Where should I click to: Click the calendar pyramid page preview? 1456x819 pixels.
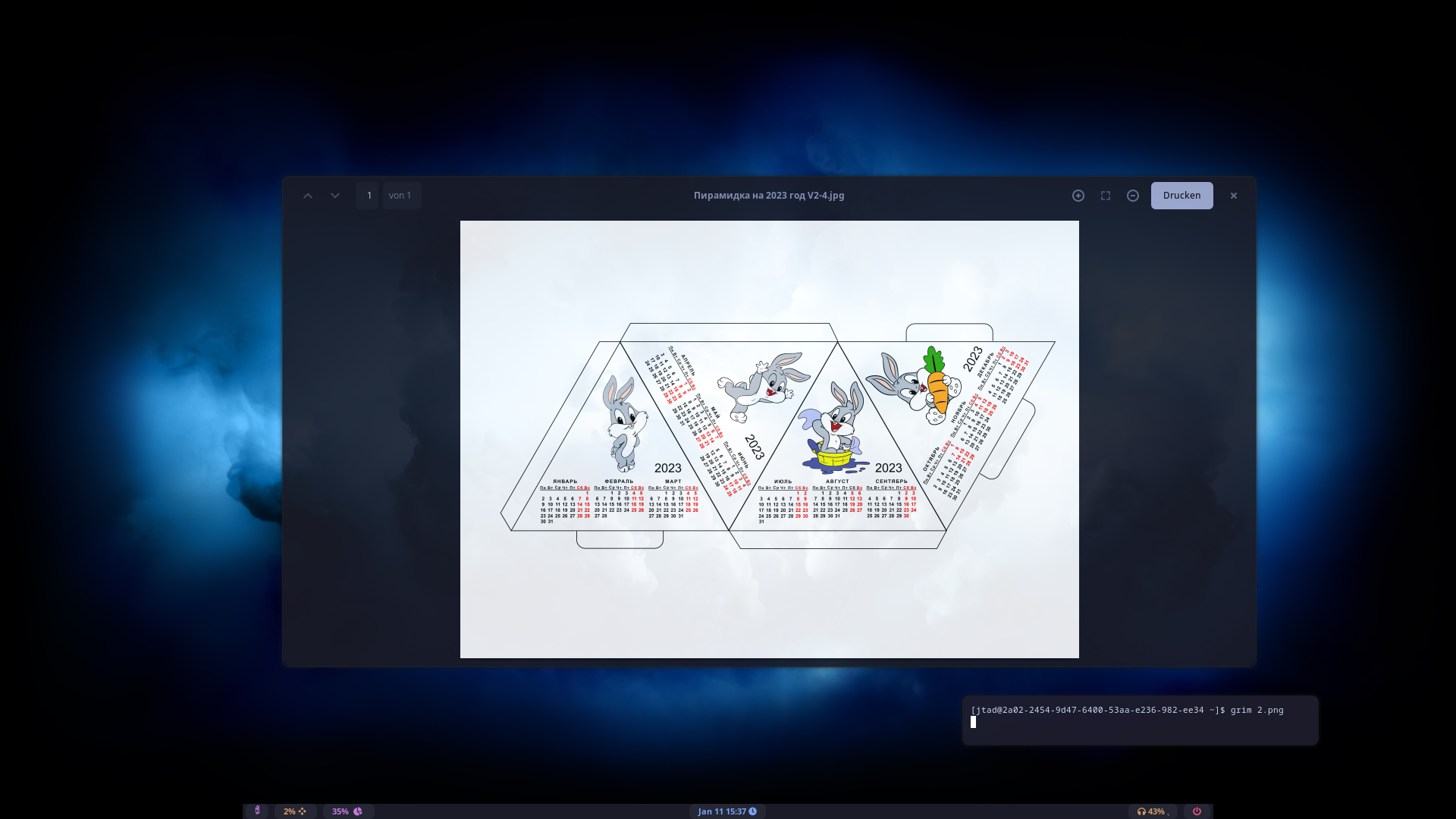point(770,439)
